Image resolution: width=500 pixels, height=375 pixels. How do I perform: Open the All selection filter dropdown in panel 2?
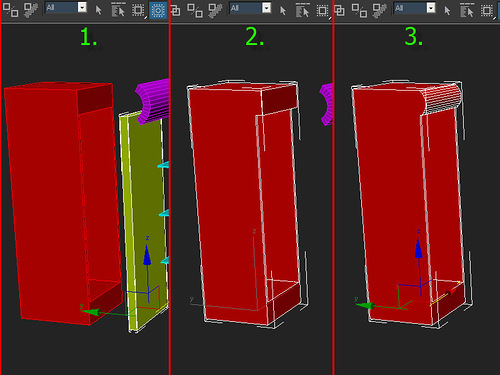click(x=250, y=8)
